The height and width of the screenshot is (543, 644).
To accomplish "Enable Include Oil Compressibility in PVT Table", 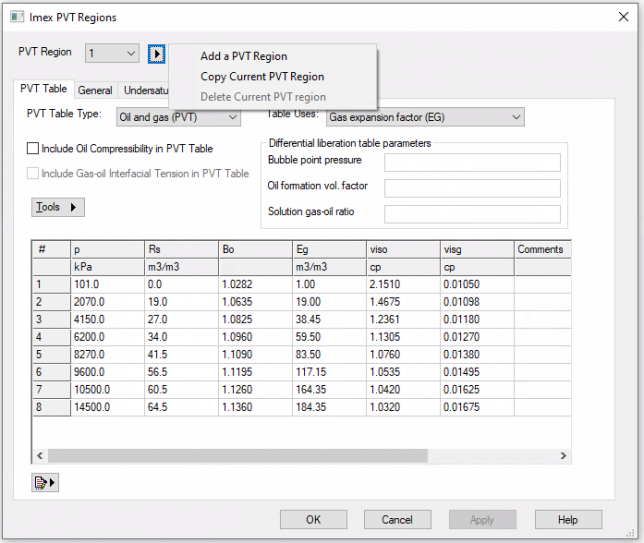I will (34, 149).
